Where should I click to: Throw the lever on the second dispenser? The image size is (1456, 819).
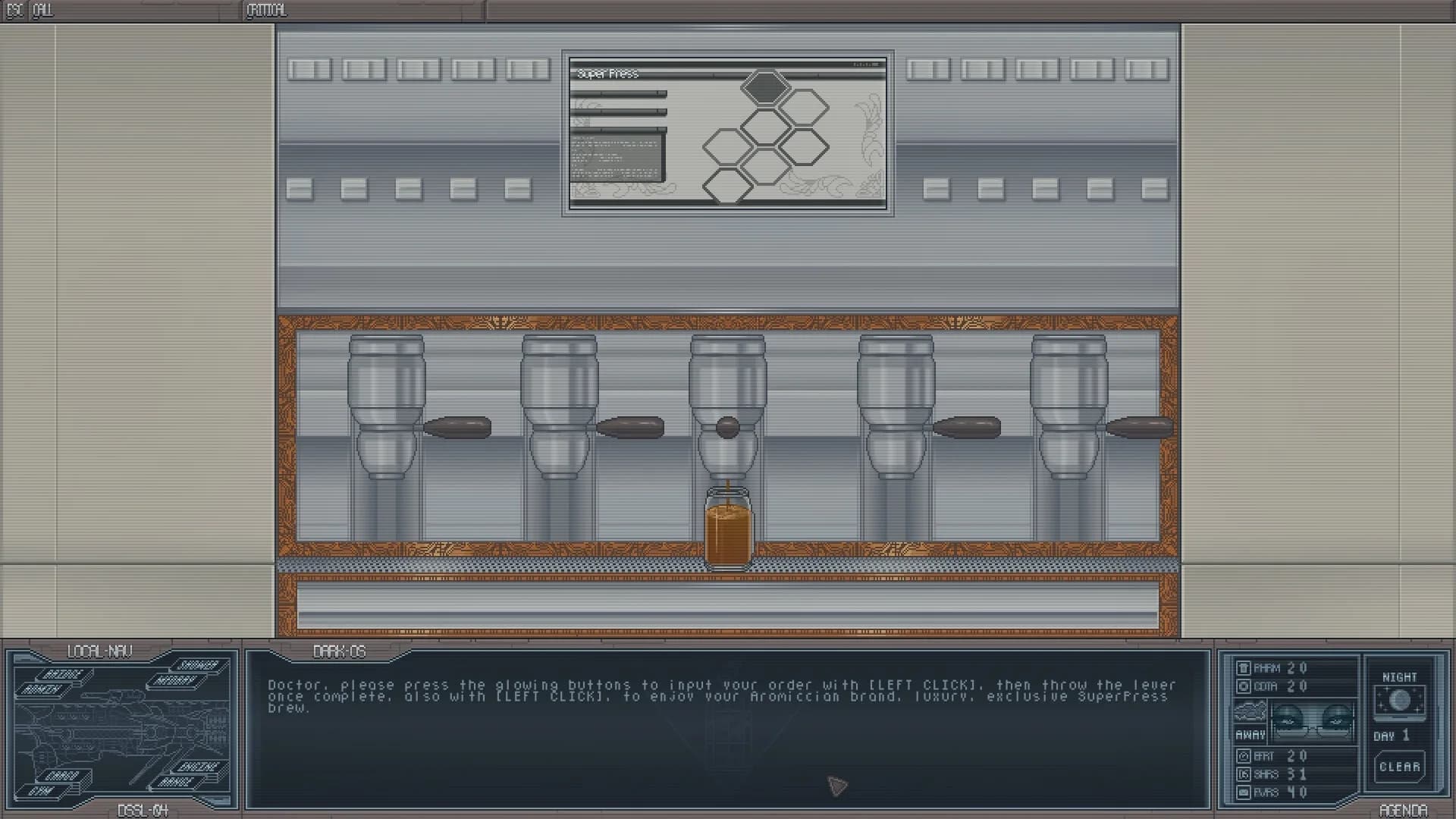[629, 428]
